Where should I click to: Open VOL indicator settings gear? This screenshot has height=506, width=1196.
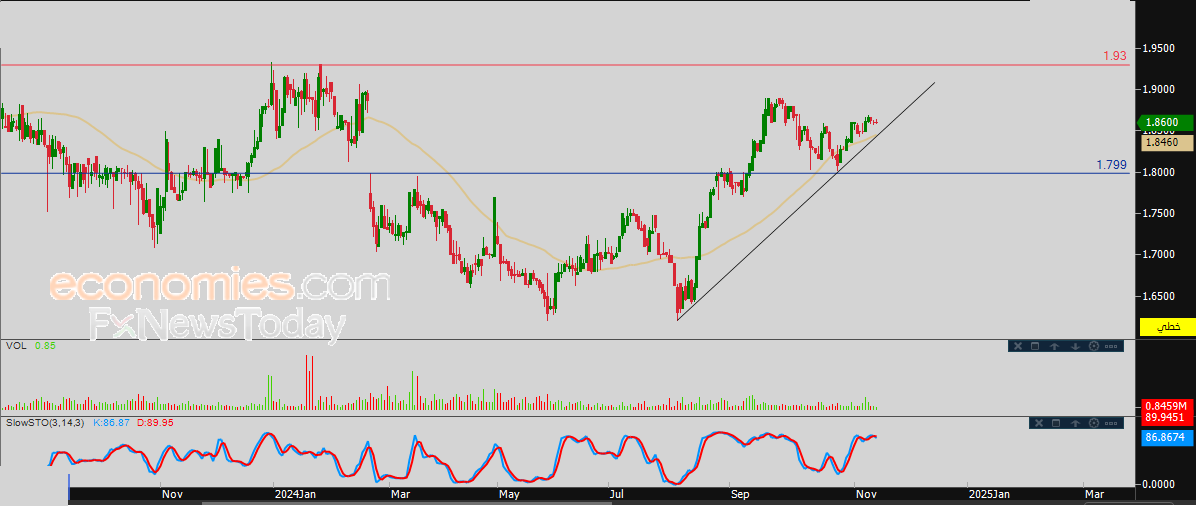(x=1094, y=346)
